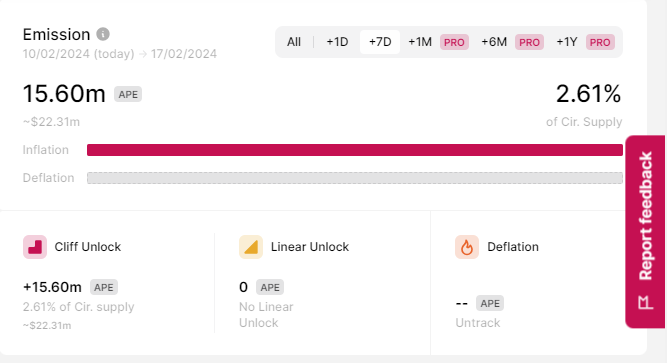Click the PRO badge beside +6M
Image resolution: width=667 pixels, height=363 pixels.
click(x=529, y=42)
